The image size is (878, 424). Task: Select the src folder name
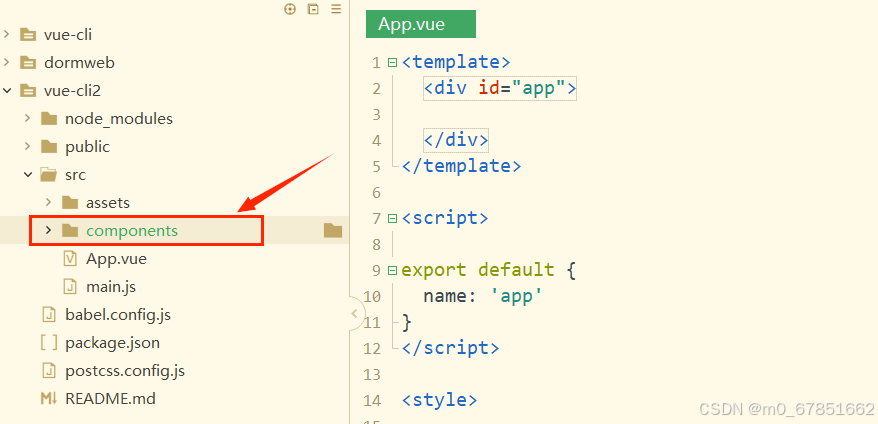pos(75,175)
